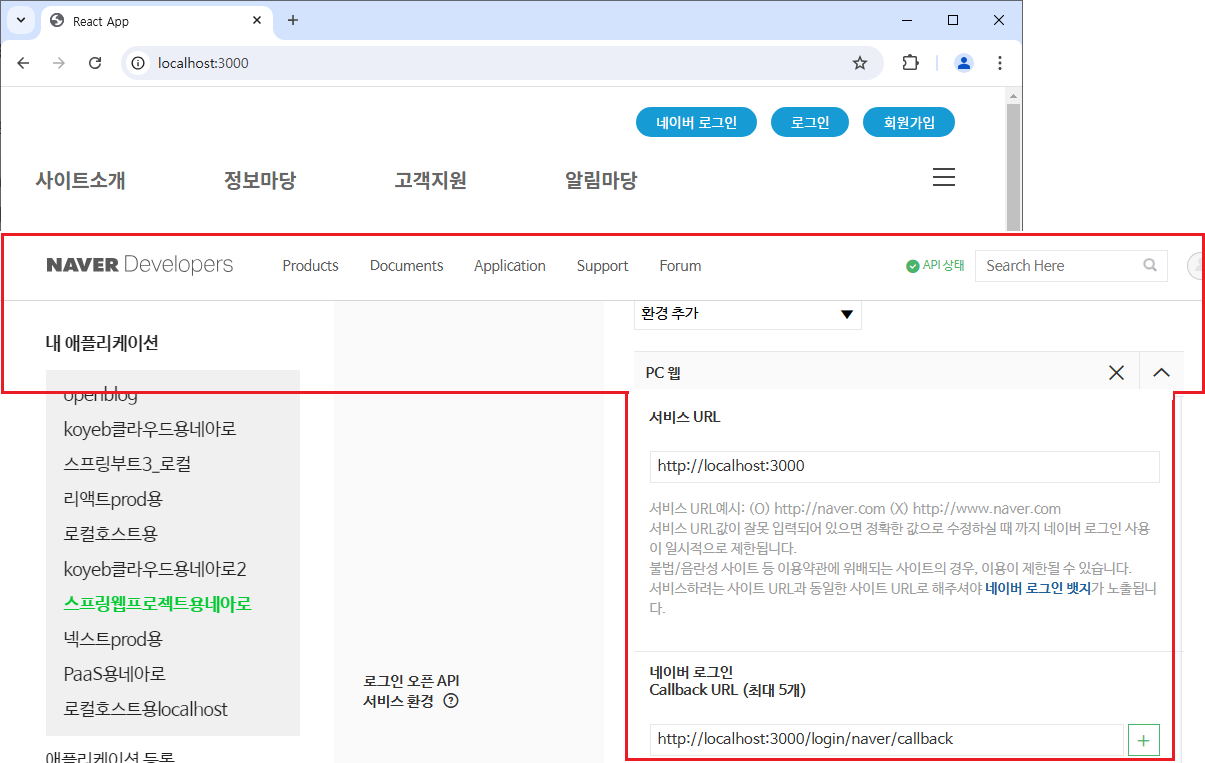This screenshot has height=763, width=1205.
Task: Click the browser back arrow
Action: pyautogui.click(x=24, y=63)
